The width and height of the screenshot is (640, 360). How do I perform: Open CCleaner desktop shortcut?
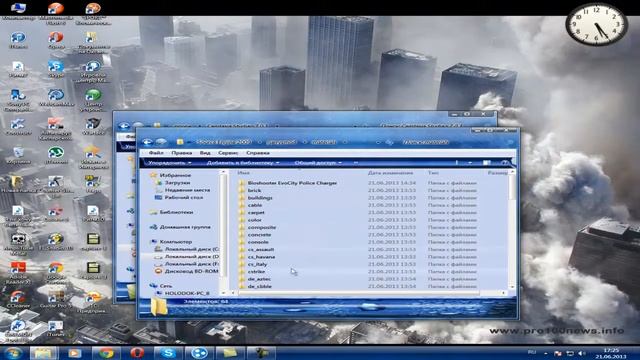point(18,299)
